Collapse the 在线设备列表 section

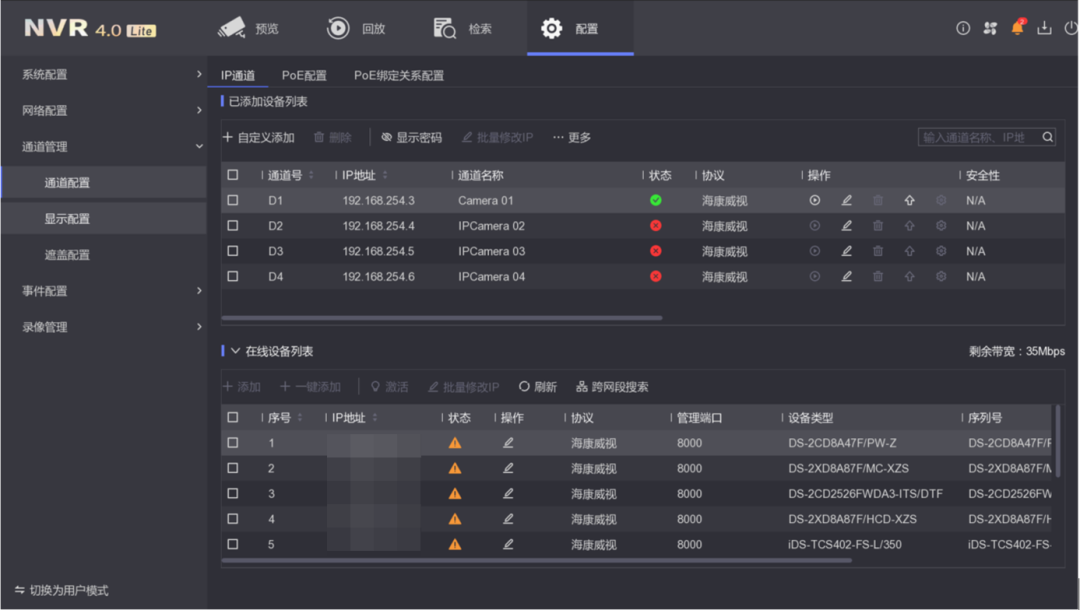pos(236,351)
